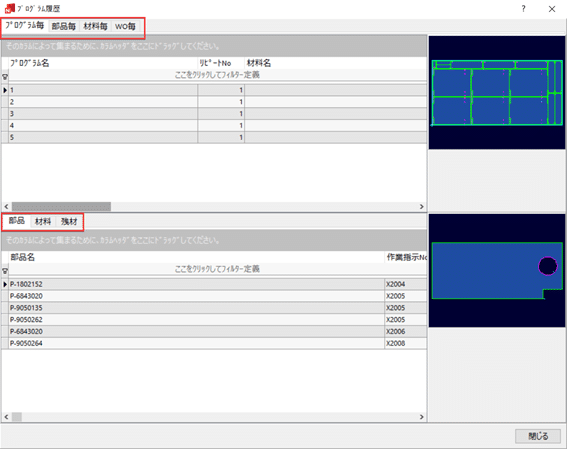
Task: Select program row 3
Action: click(214, 114)
